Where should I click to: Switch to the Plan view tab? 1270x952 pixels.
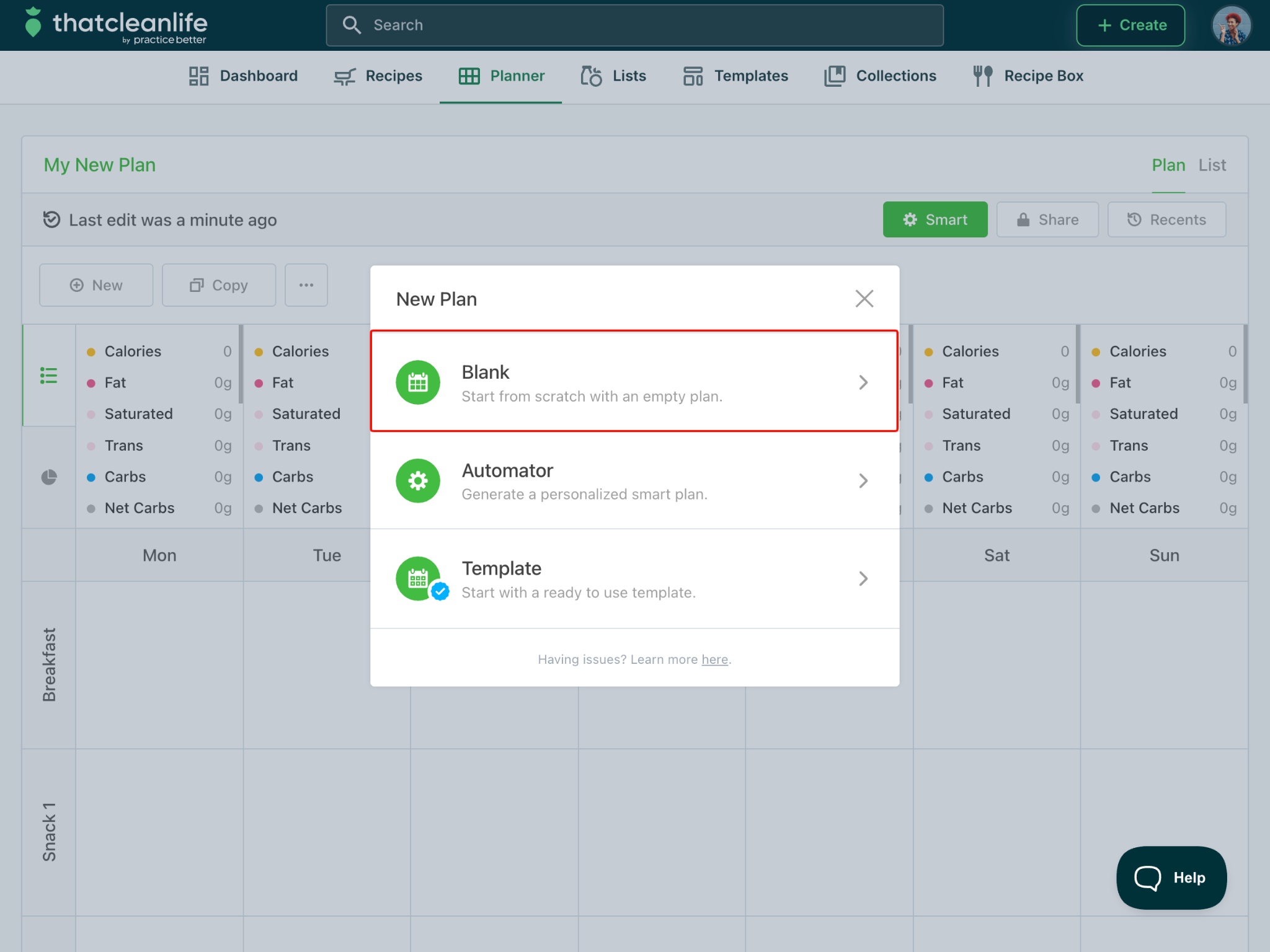click(x=1168, y=165)
